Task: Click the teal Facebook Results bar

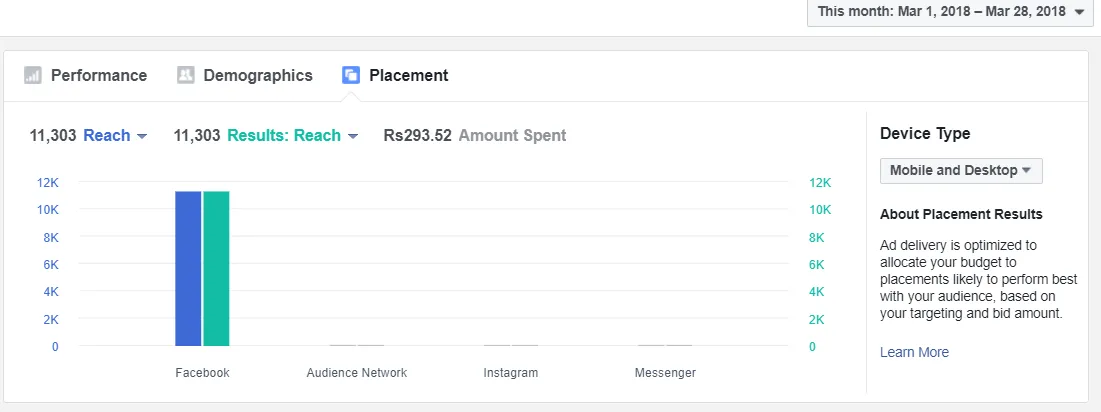Action: pos(216,268)
